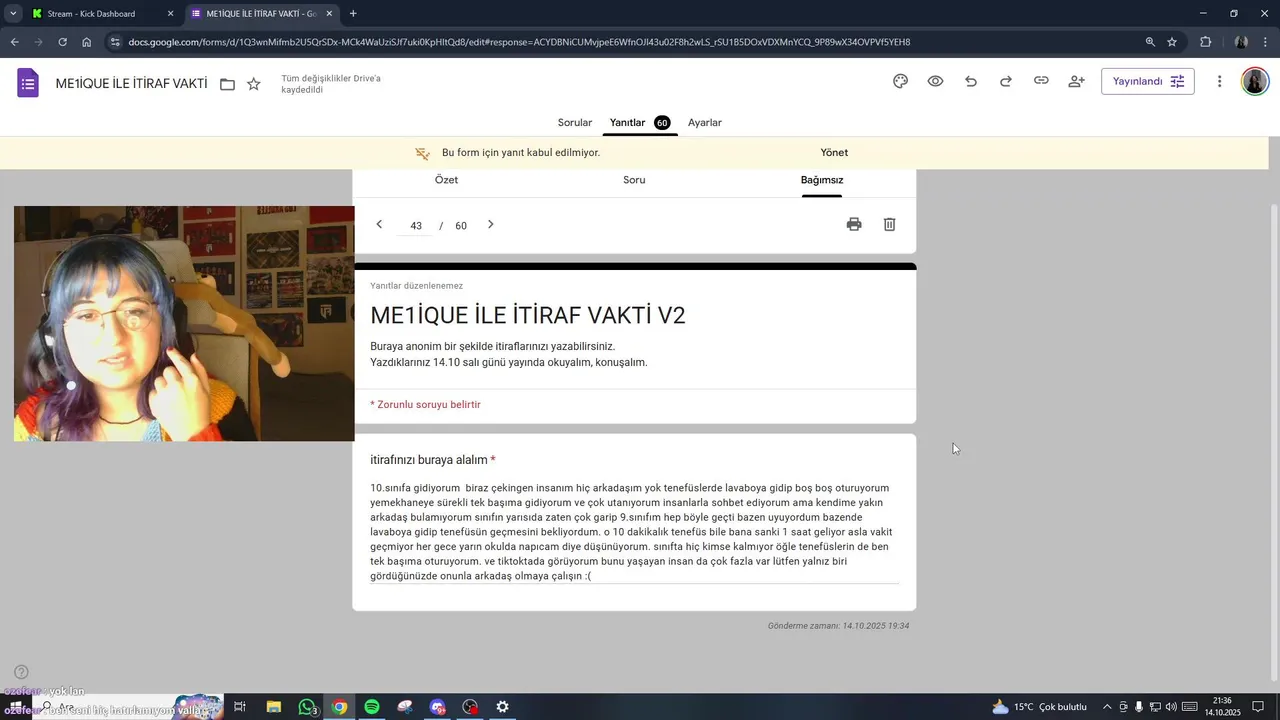
Task: Go to next response
Action: (490, 225)
